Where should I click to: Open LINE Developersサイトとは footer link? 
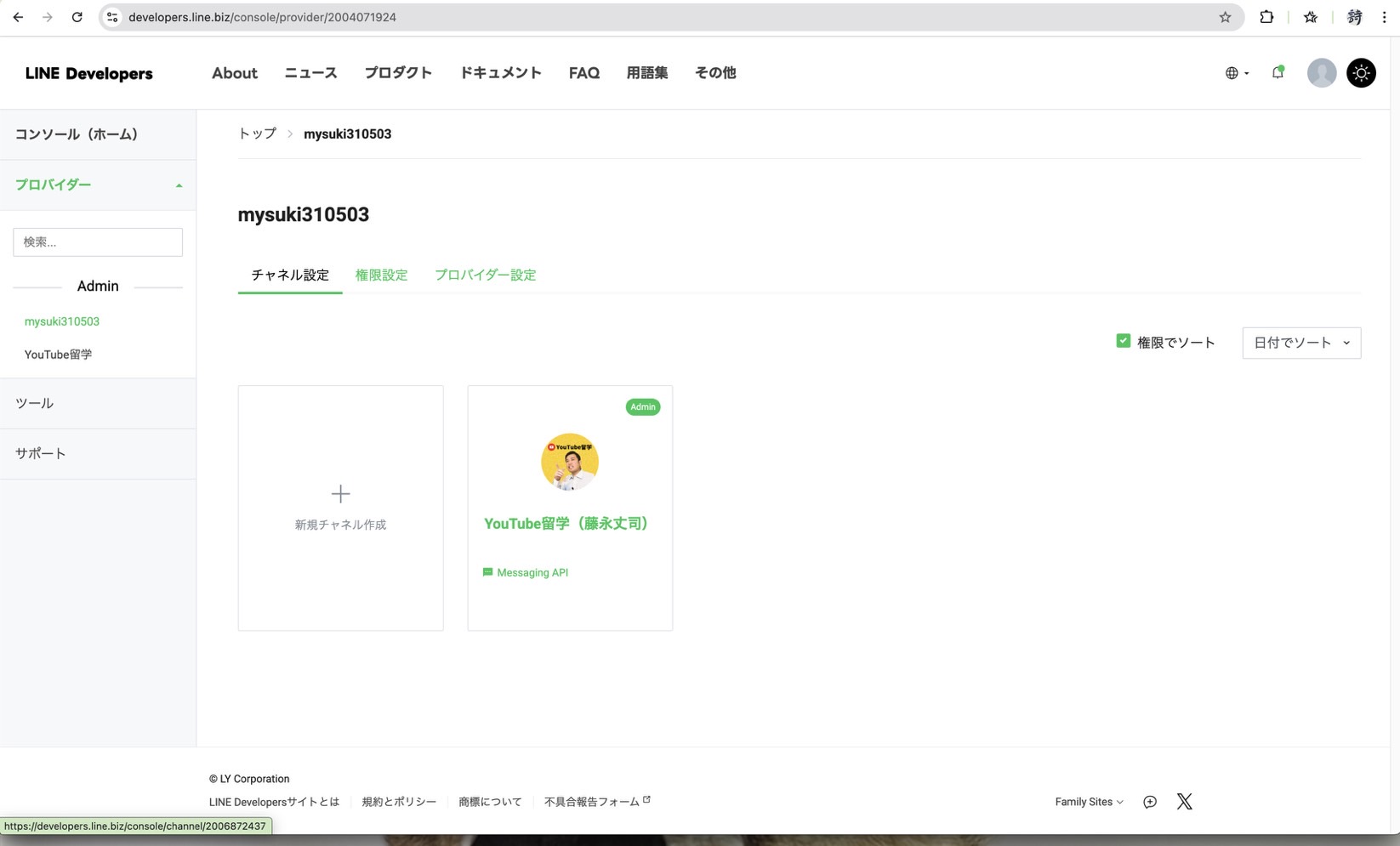click(x=274, y=802)
